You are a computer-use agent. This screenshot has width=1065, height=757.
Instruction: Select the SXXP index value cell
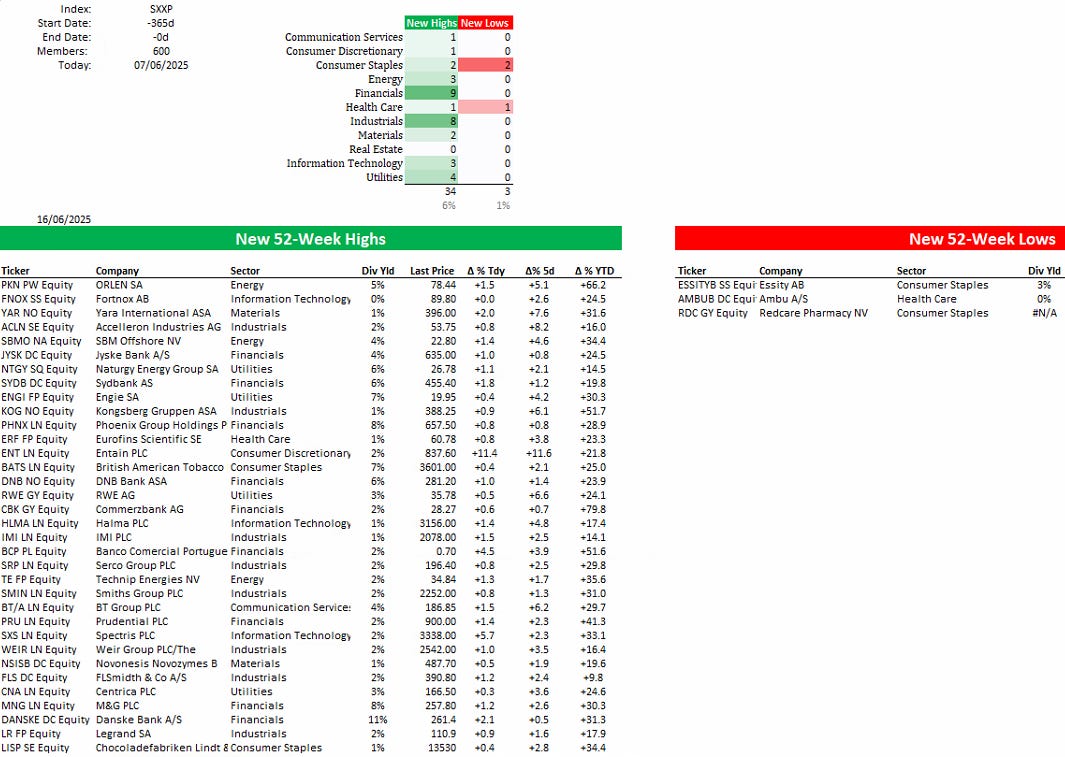click(x=161, y=10)
